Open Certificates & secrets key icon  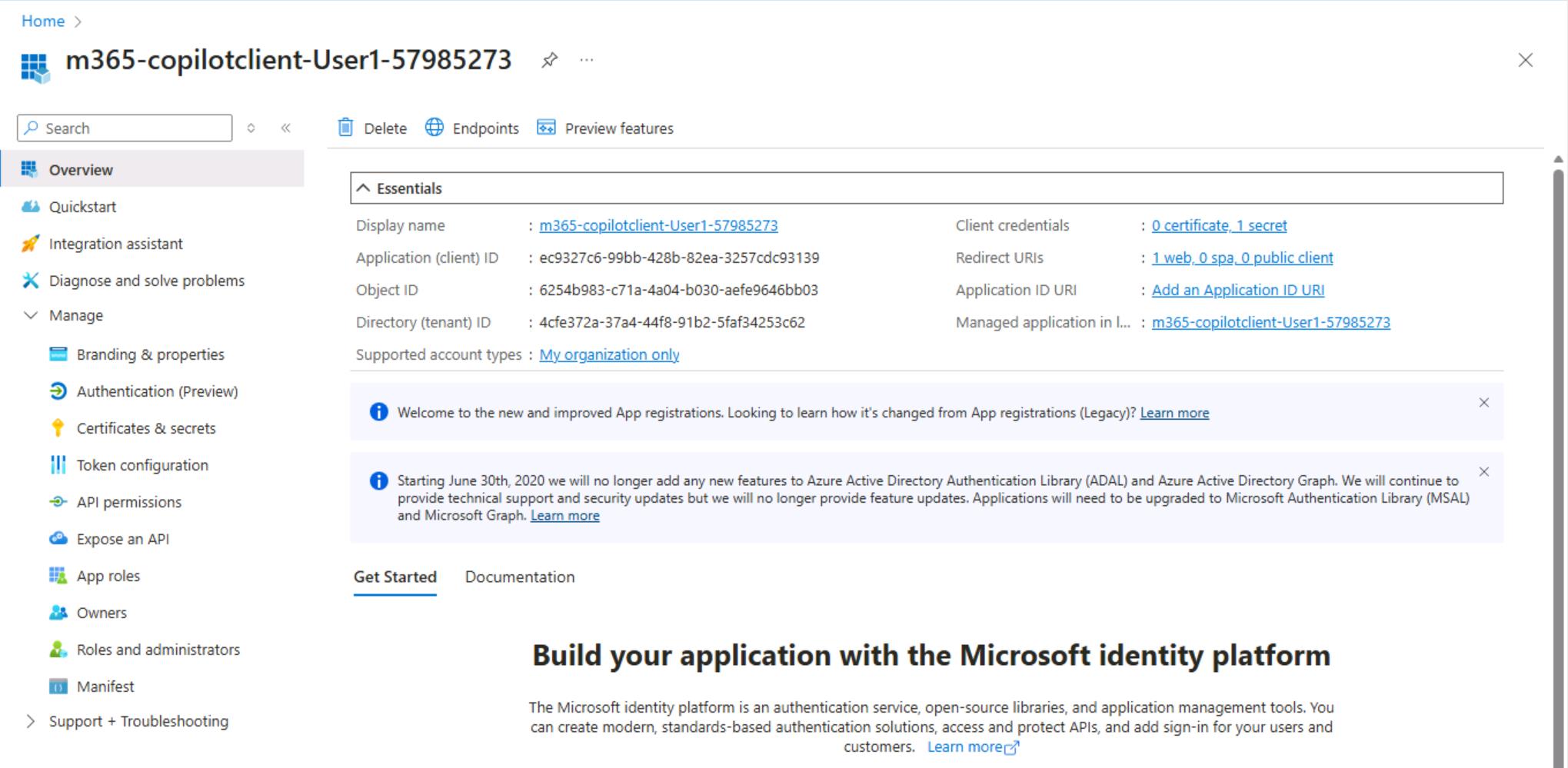coord(58,428)
